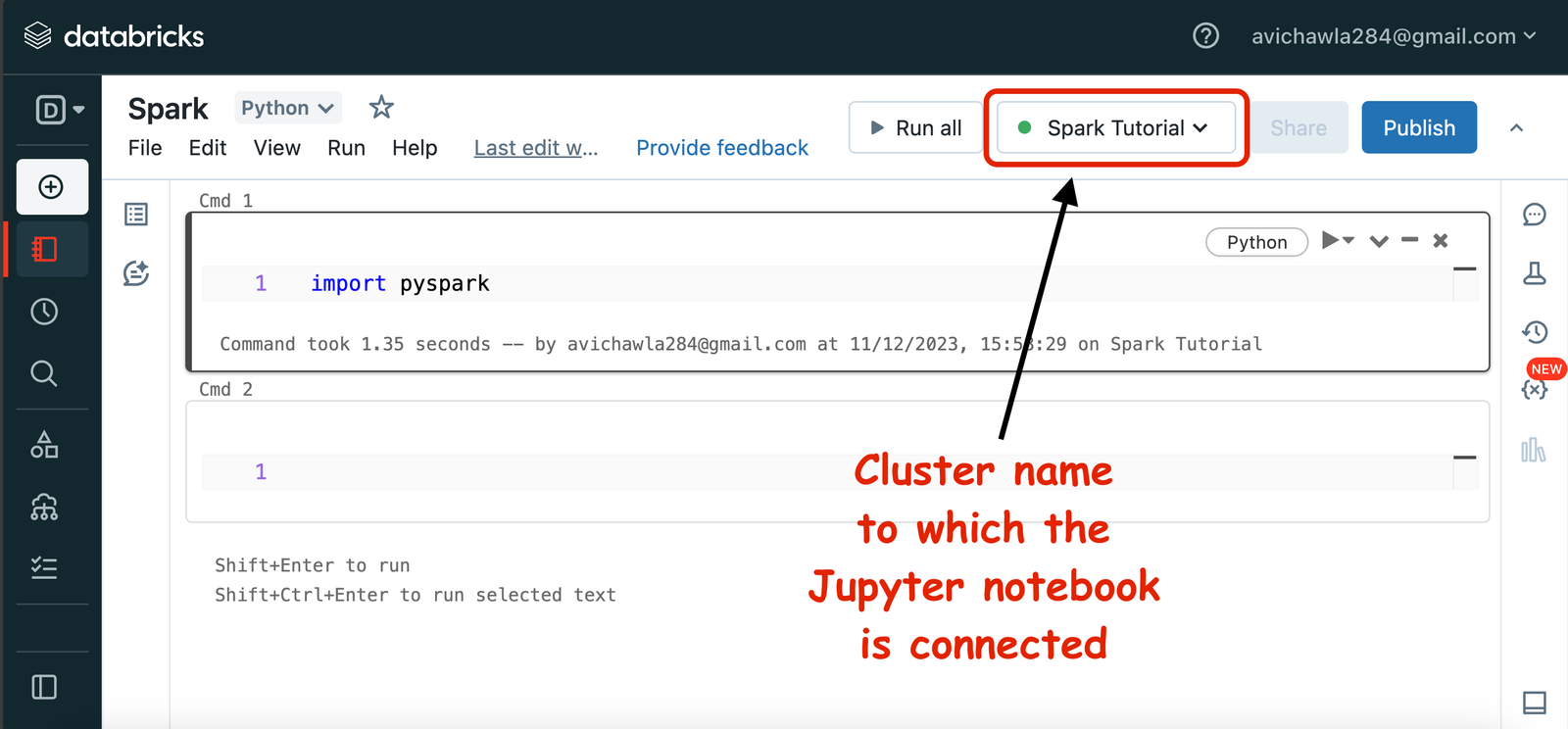Open the help question mark icon

pos(1205,36)
